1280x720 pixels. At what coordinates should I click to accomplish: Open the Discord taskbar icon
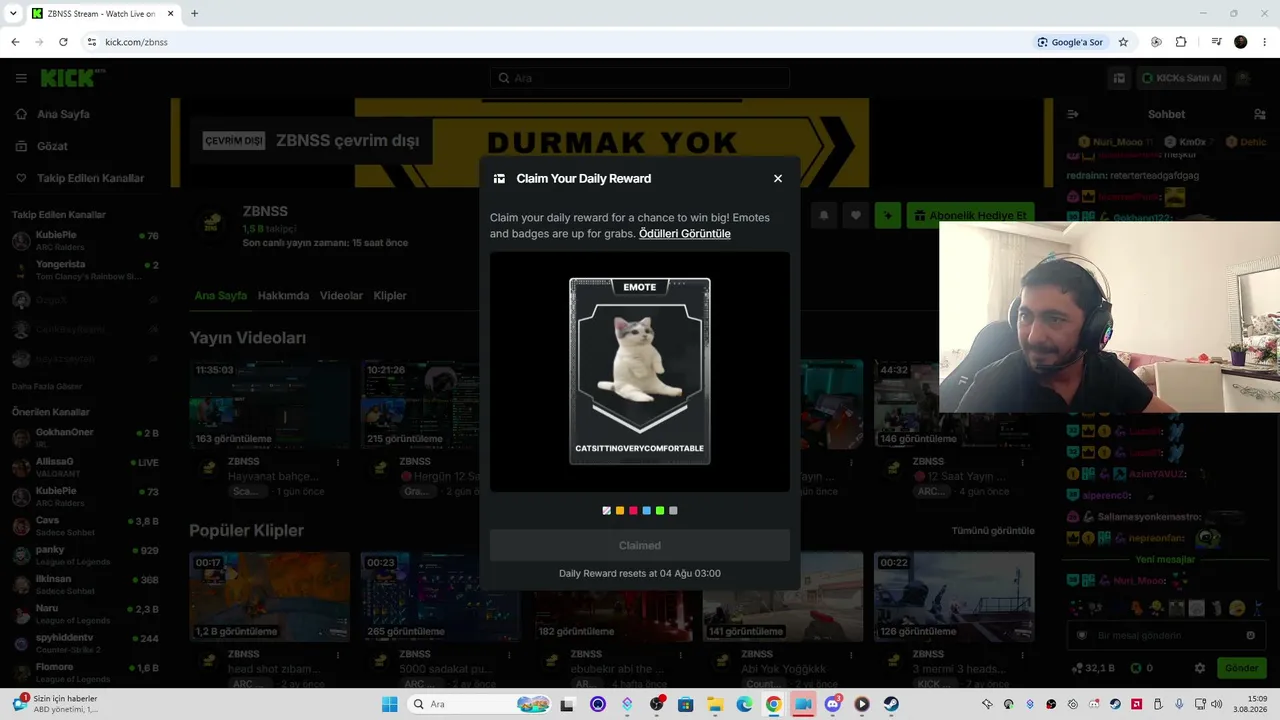point(832,704)
